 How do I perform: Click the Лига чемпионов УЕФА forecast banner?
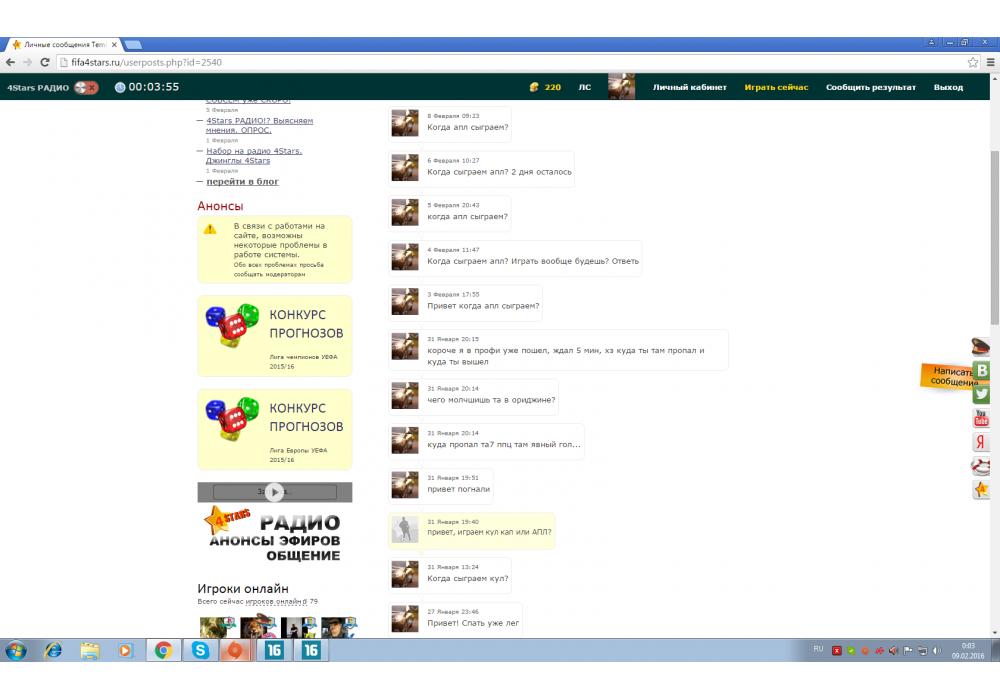point(275,335)
